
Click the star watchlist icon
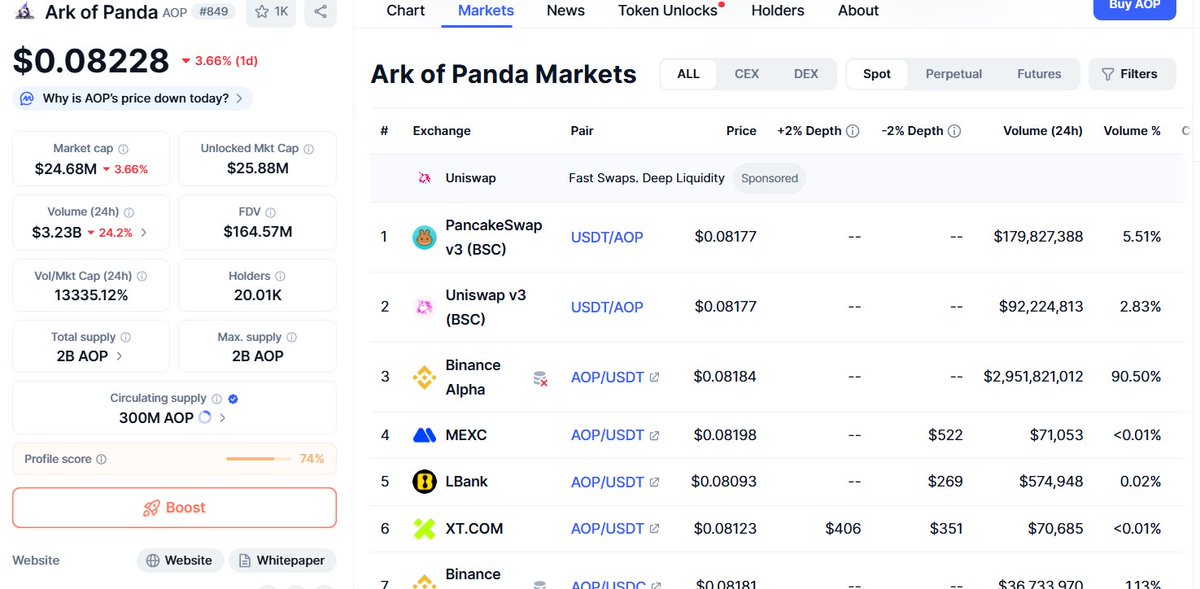point(262,12)
